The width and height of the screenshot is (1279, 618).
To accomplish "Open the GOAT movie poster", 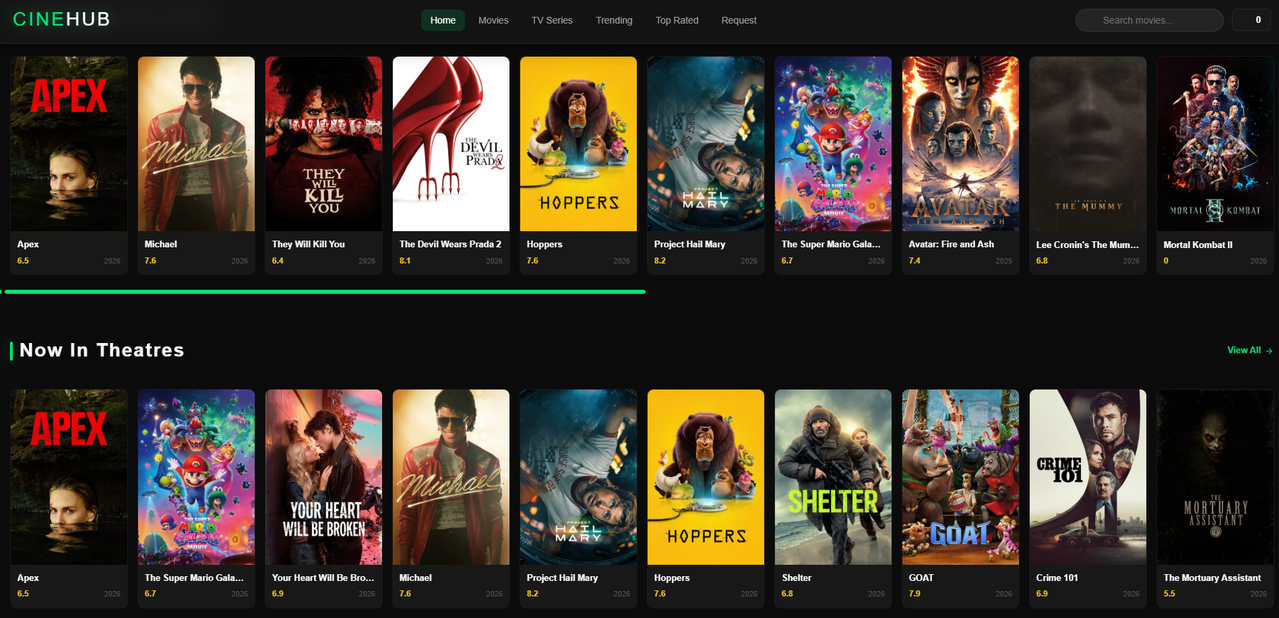I will [960, 477].
